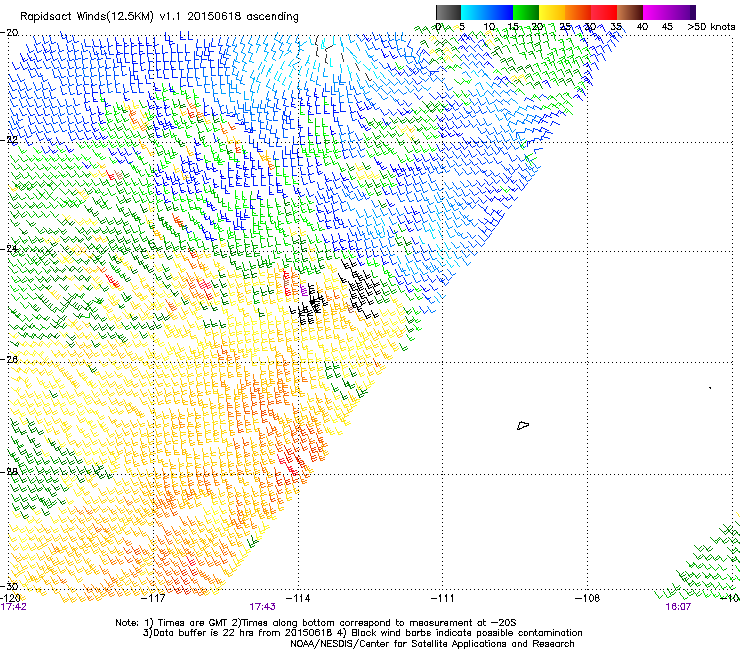Click the '45' legend scale label

pos(667,27)
